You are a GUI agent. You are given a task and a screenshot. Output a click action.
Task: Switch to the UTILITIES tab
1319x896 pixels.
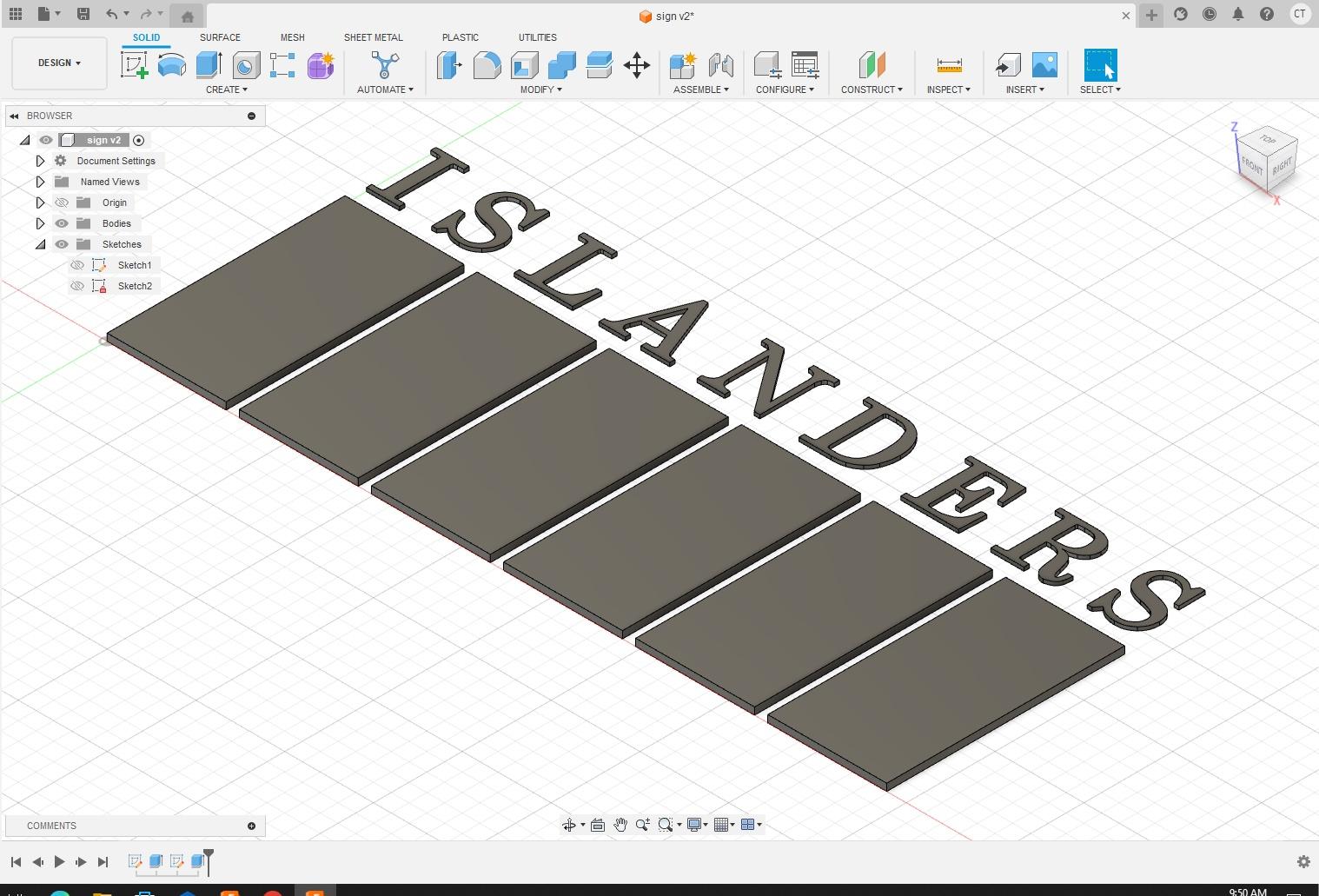coord(538,37)
